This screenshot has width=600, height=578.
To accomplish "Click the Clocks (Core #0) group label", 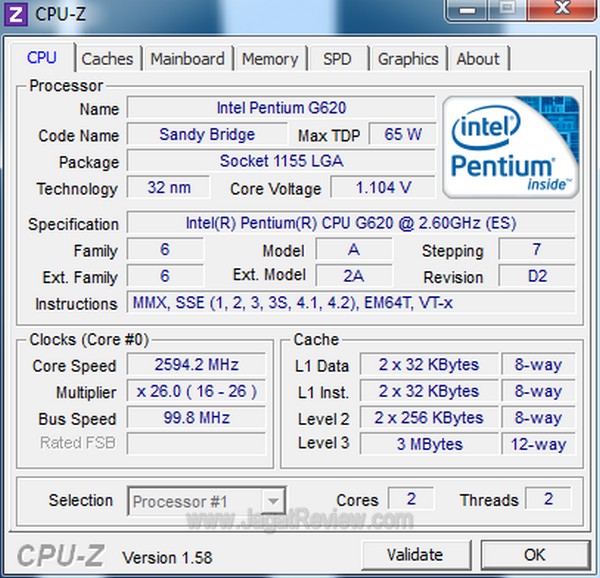I will 89,339.
